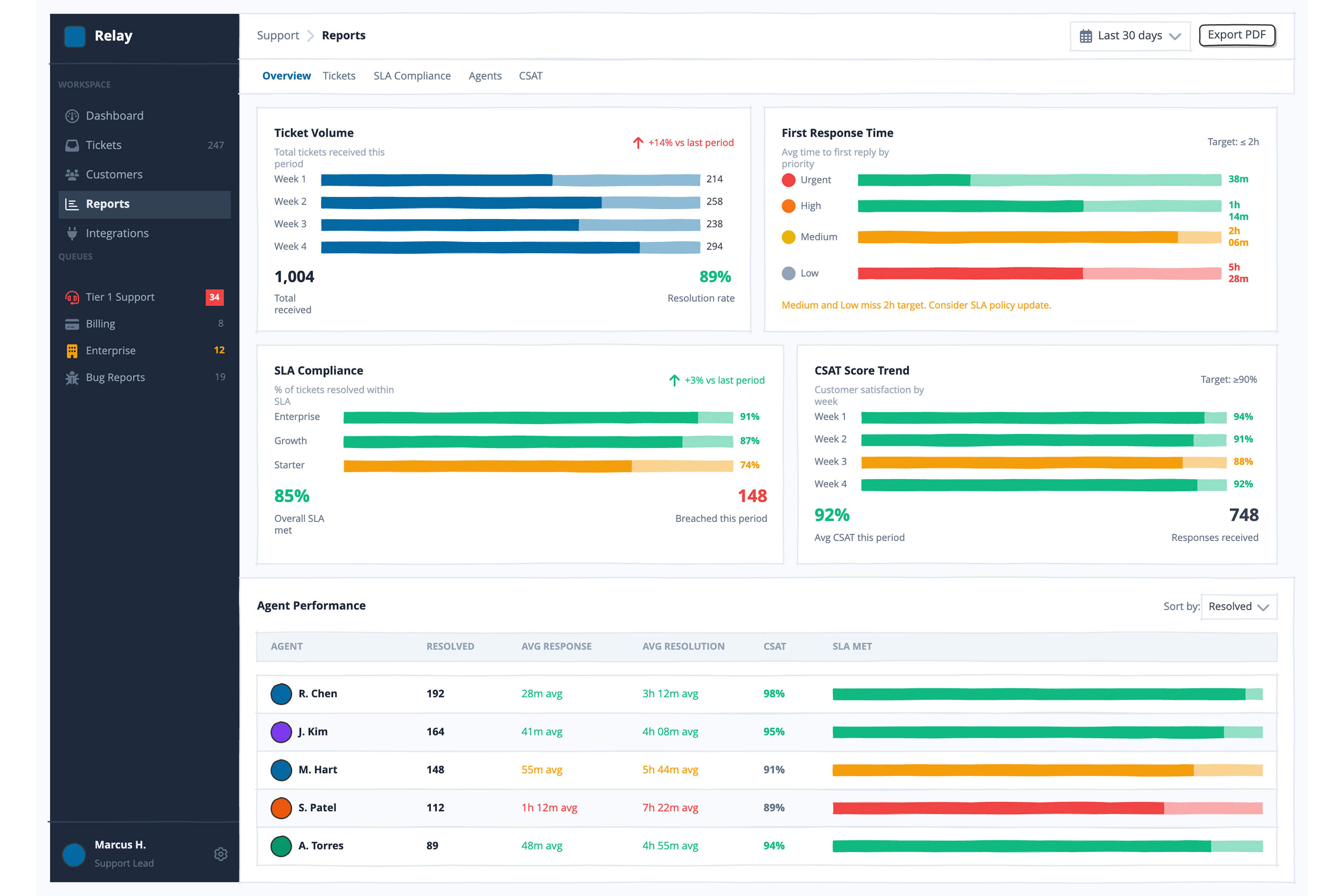This screenshot has height=896, width=1344.
Task: Click the 247 Tickets count
Action: click(x=216, y=146)
